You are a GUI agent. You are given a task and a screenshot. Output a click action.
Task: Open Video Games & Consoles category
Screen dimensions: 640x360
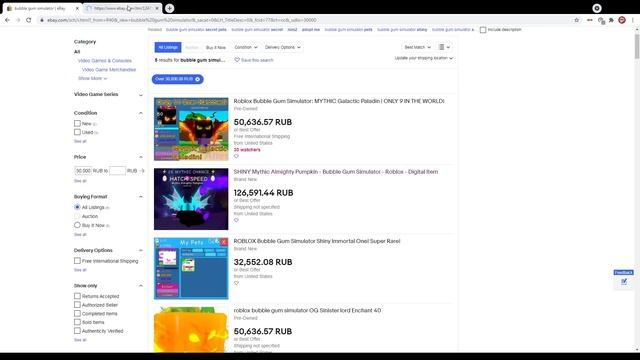click(104, 61)
